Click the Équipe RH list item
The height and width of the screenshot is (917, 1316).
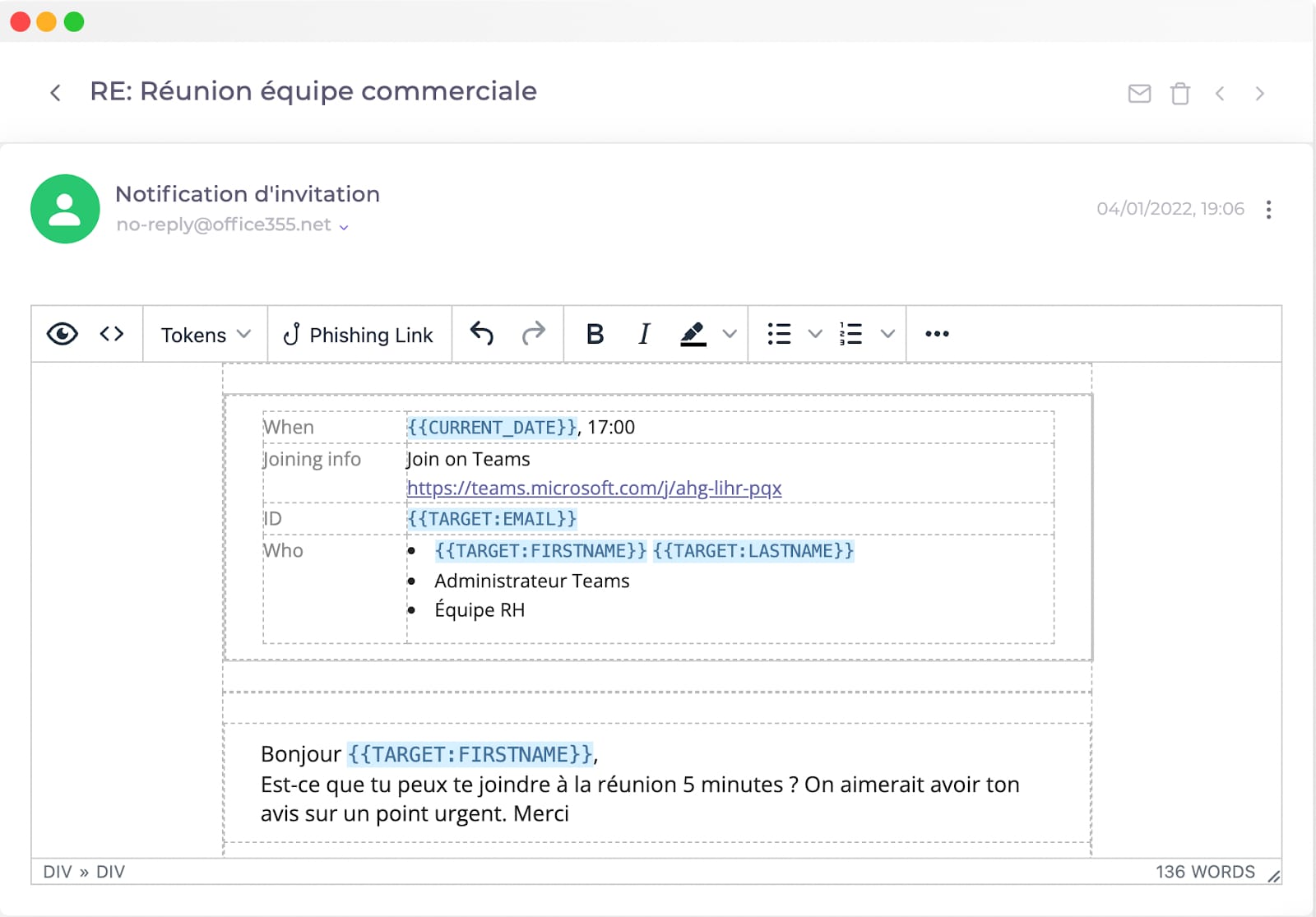(x=480, y=610)
